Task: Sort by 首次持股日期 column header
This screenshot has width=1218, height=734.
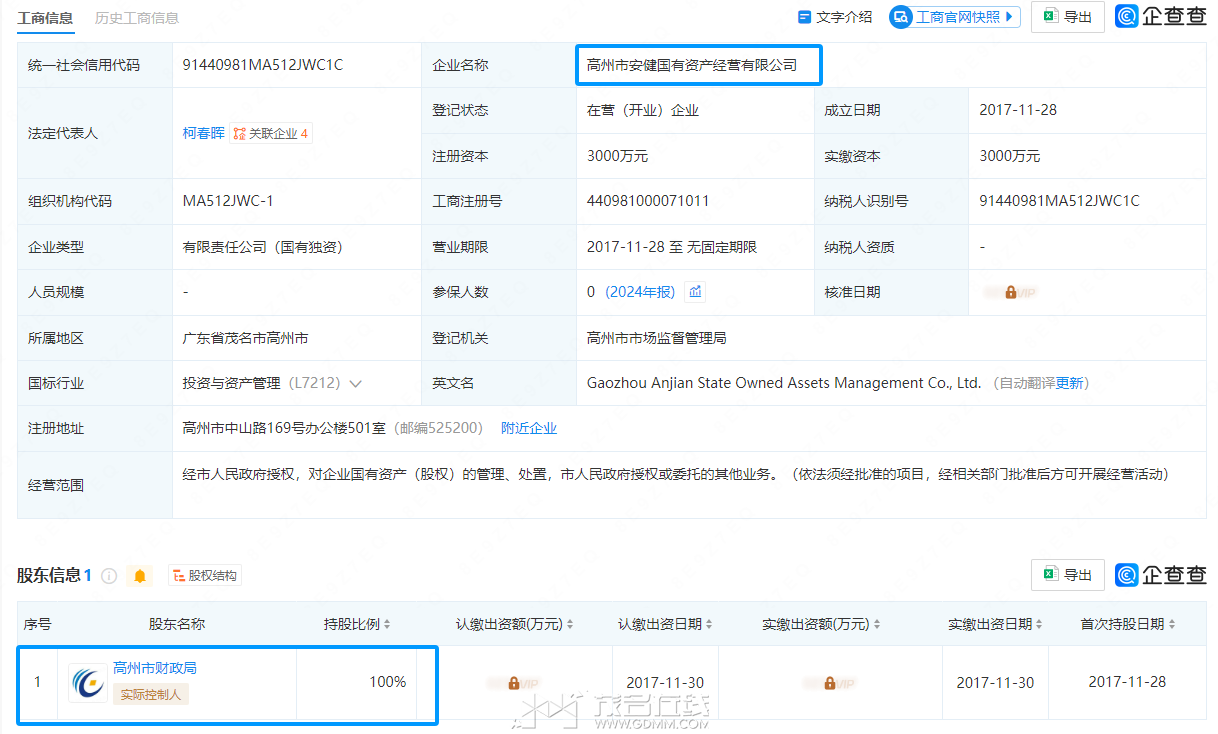Action: 1128,624
